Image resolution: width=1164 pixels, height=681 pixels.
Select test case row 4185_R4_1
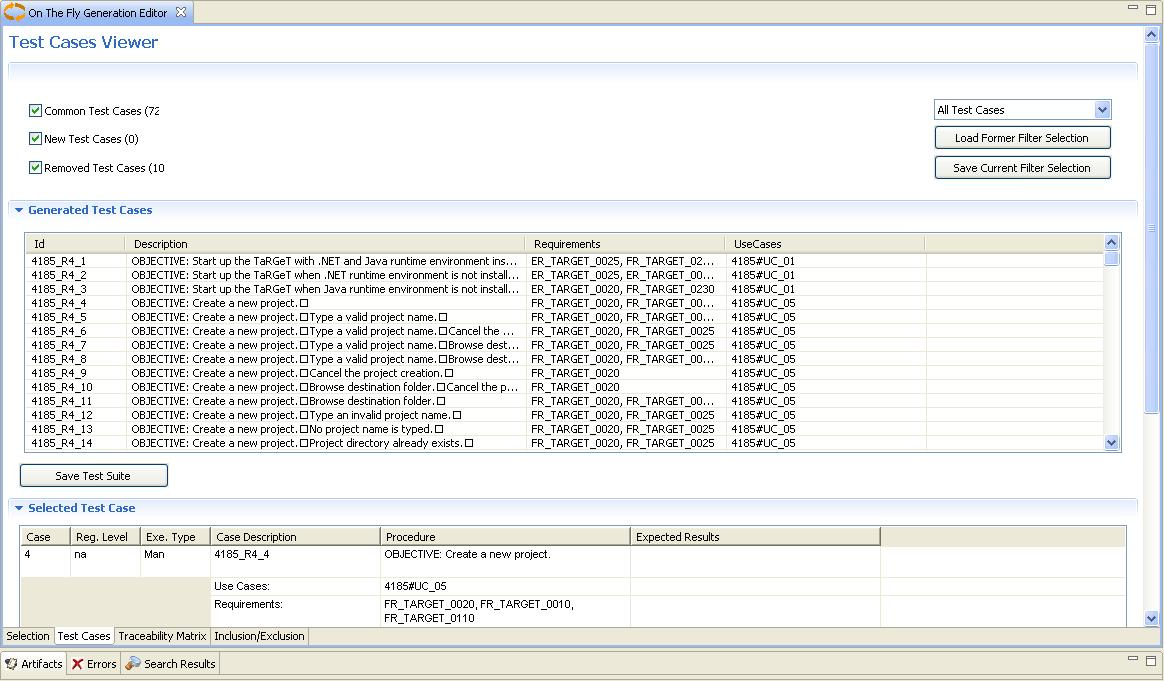564,261
